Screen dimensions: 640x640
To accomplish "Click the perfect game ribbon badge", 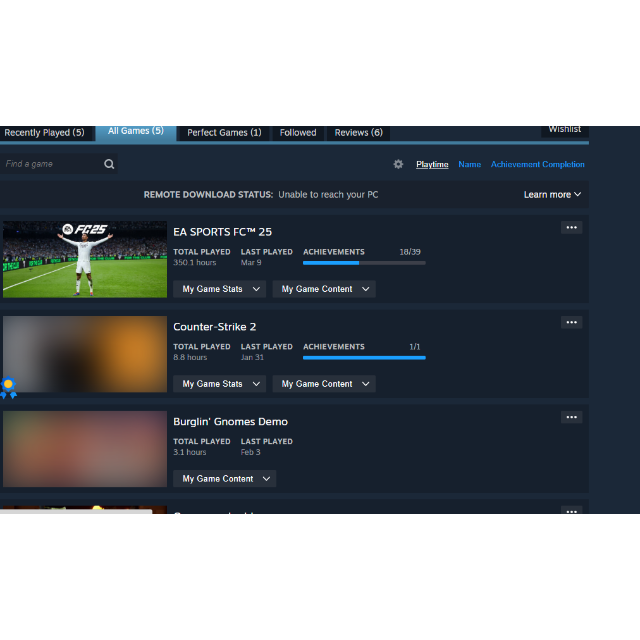I will click(8, 388).
